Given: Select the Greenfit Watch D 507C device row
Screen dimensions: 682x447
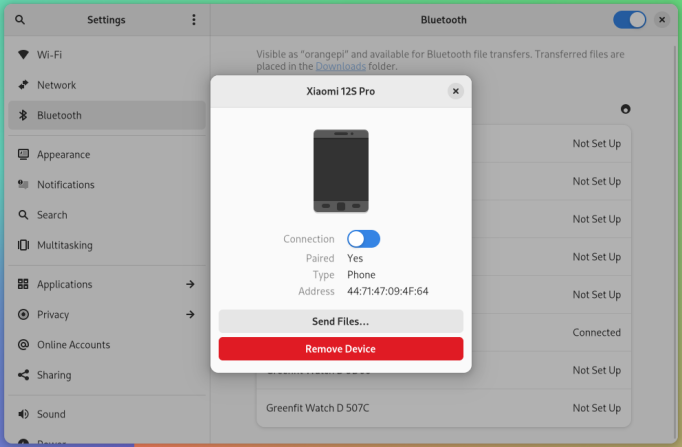Looking at the screenshot, I should 444,408.
